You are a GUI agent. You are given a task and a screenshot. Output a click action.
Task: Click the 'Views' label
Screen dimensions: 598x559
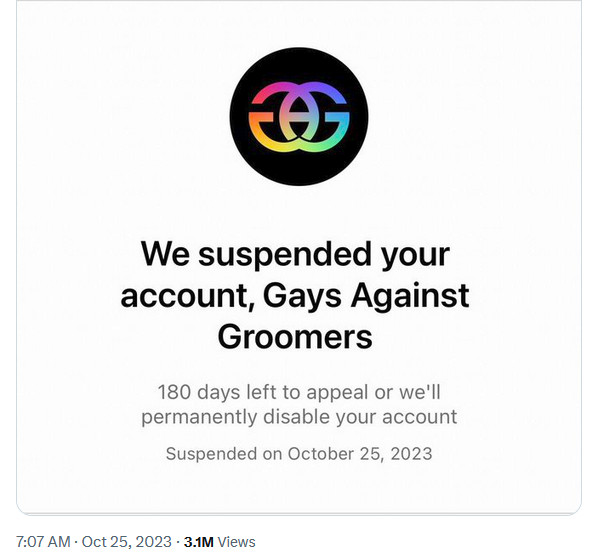[x=236, y=542]
